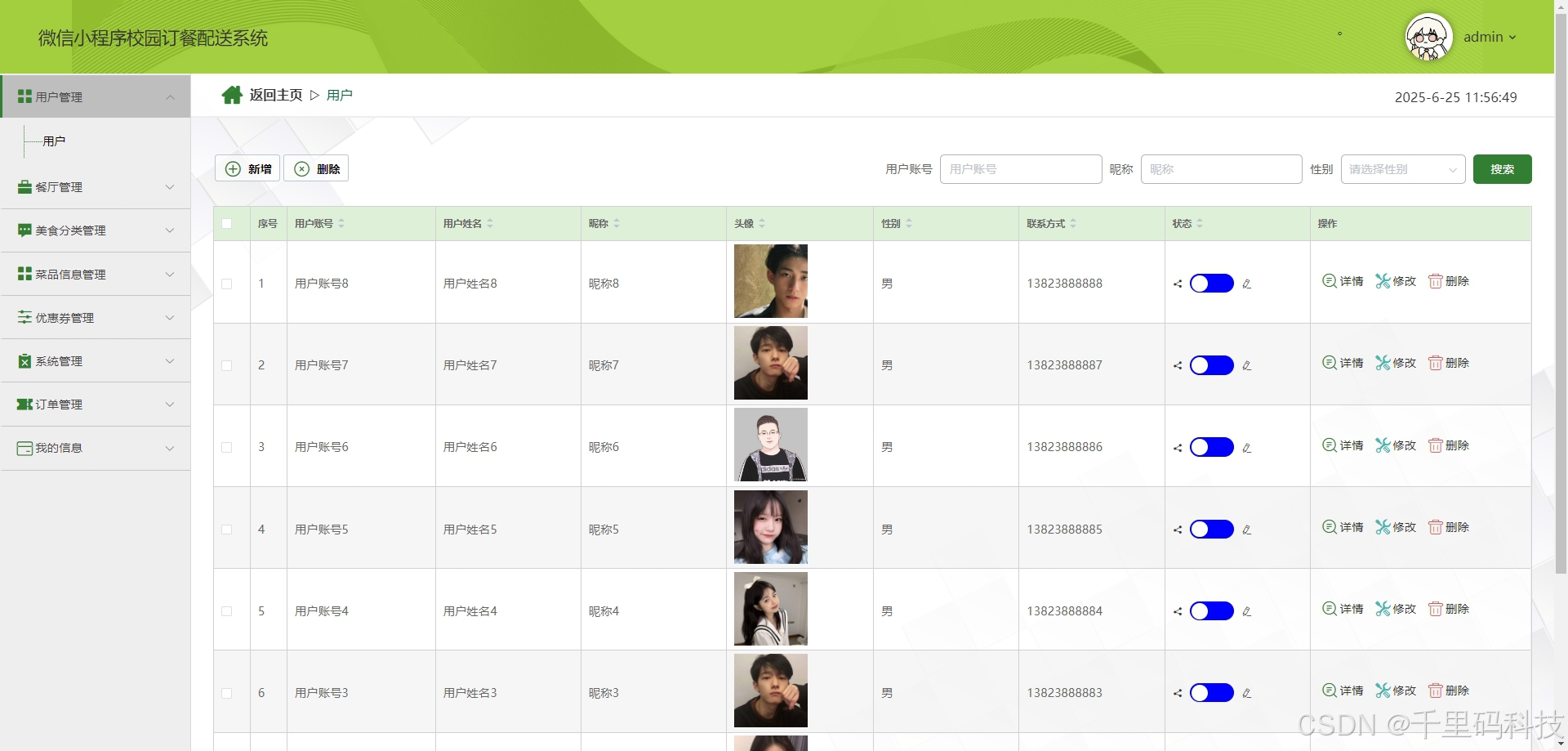Open 详情 for 用户账号7
The width and height of the screenshot is (1568, 751).
tap(1343, 363)
